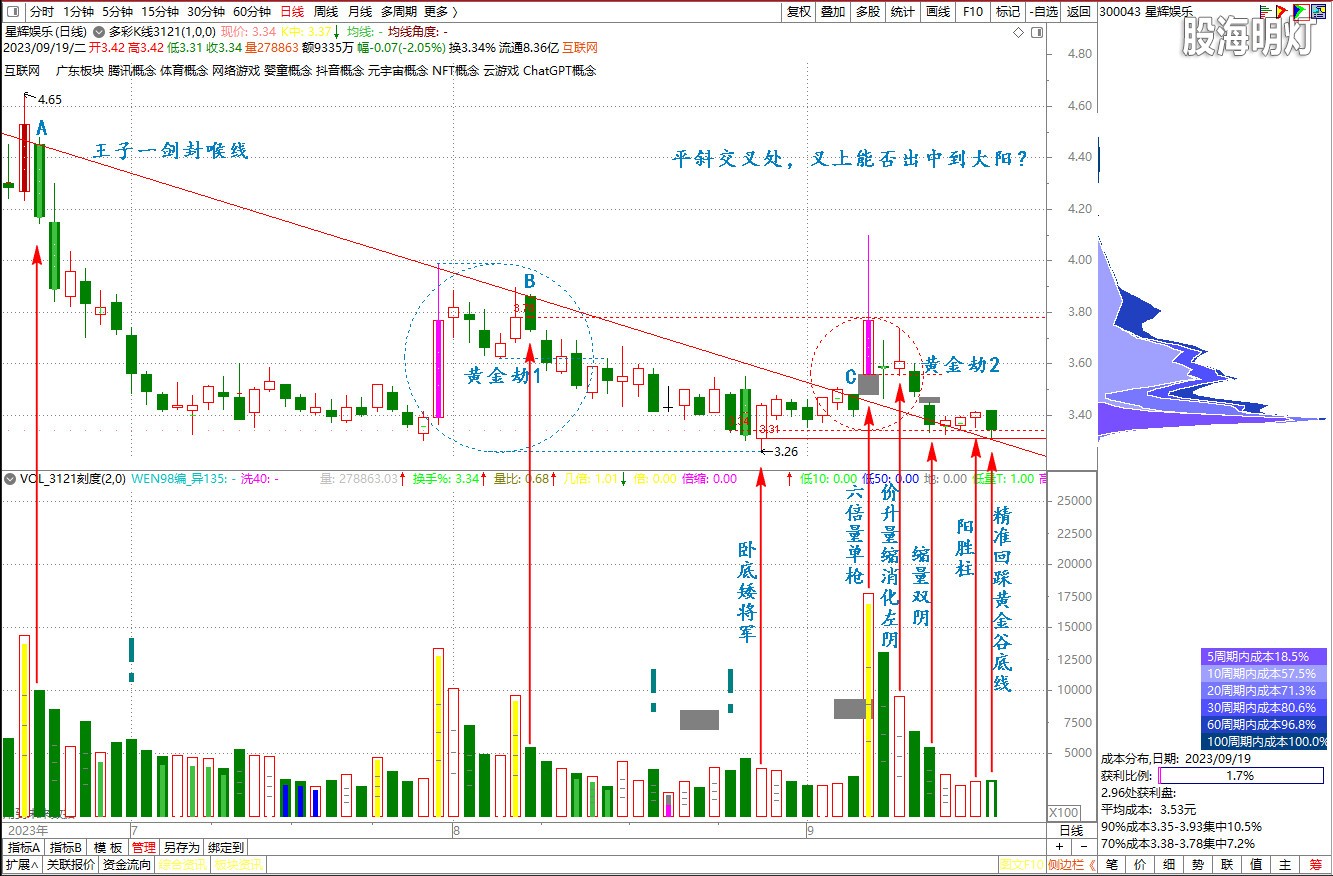Click the 叠加 overlay button
The image size is (1333, 876).
(x=833, y=12)
